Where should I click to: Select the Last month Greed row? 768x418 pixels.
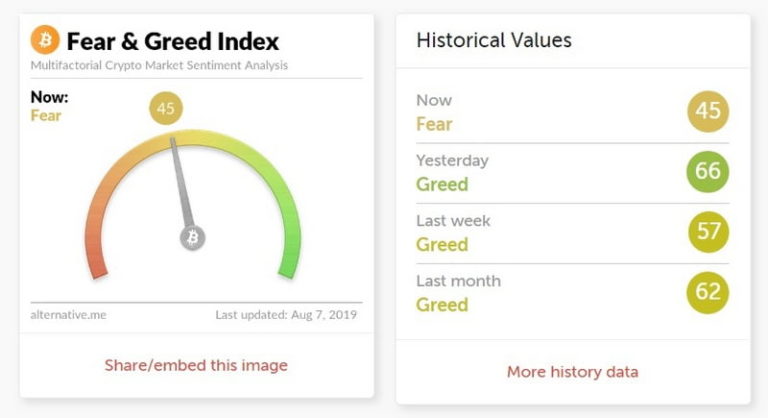coord(573,294)
